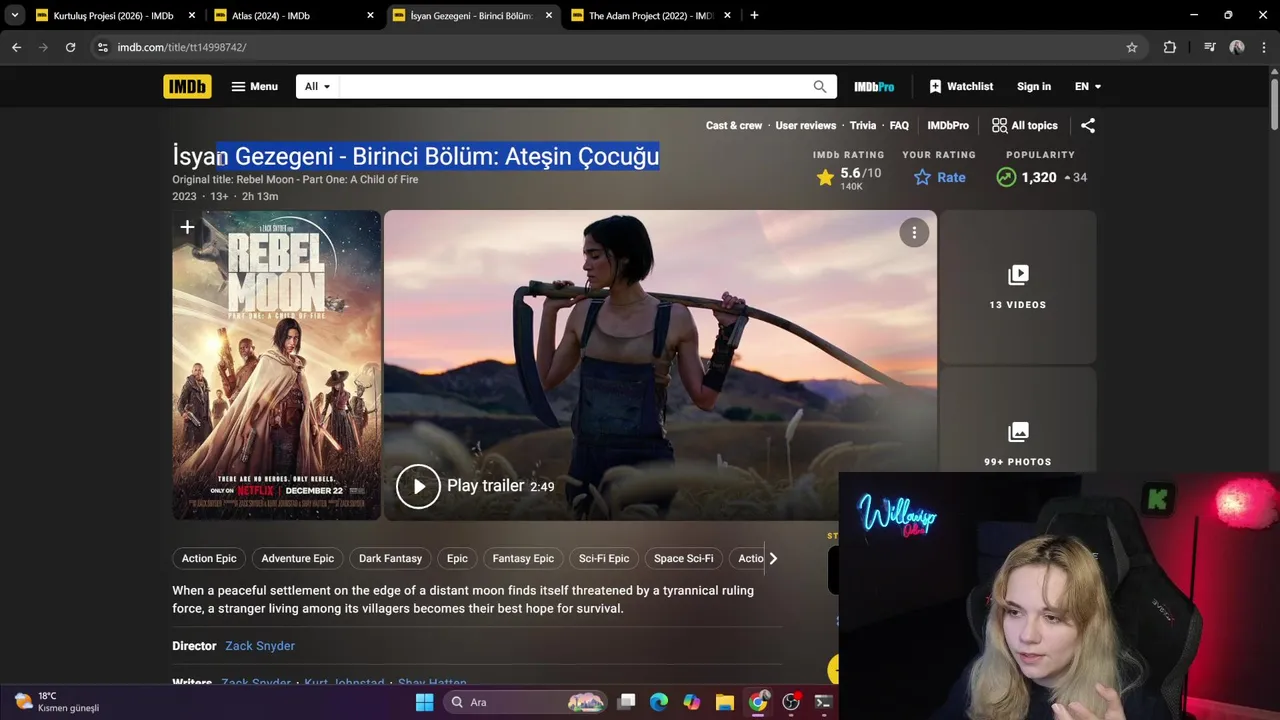Image resolution: width=1280 pixels, height=720 pixels.
Task: Open the Trivia link
Action: coord(862,126)
